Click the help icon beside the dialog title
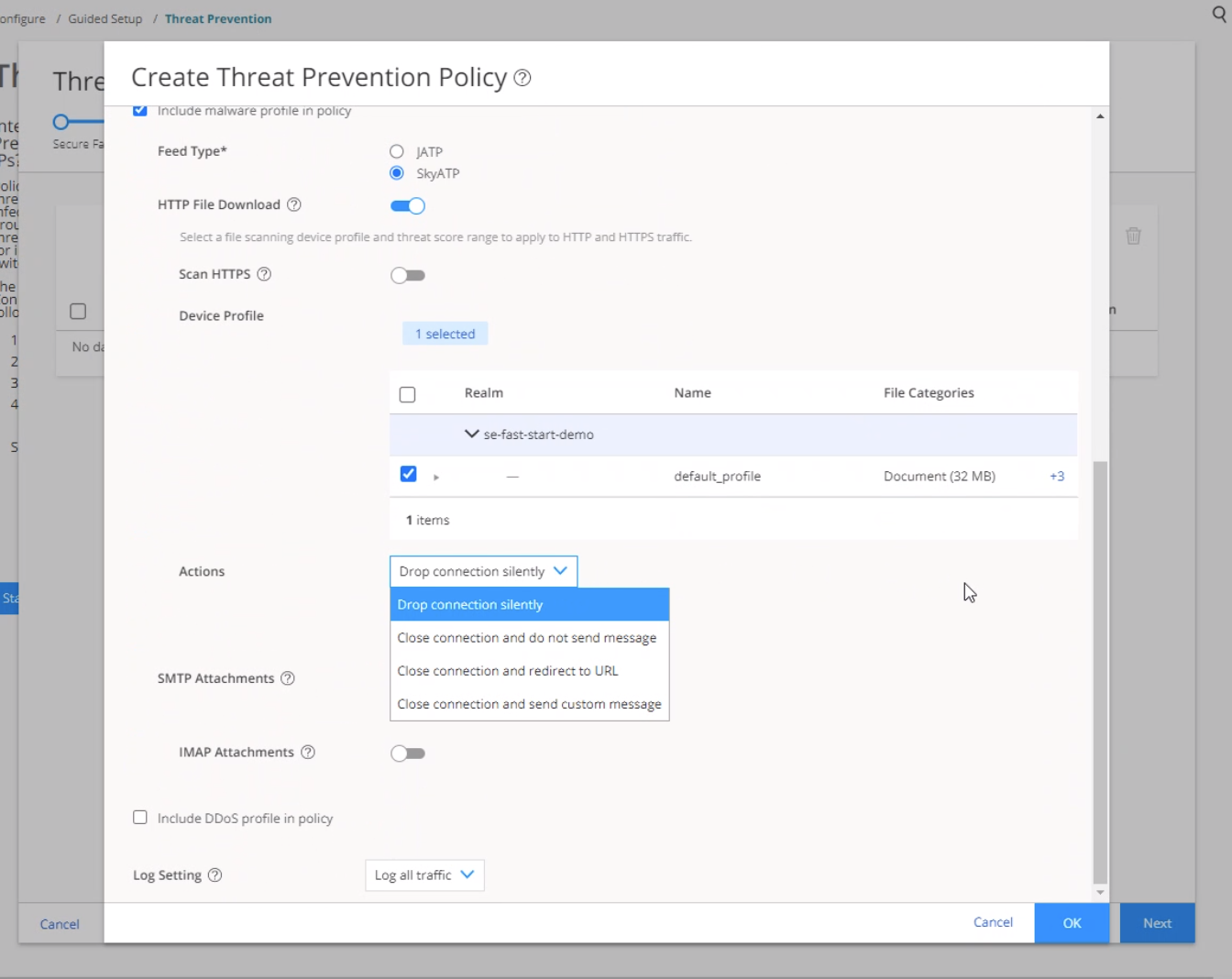1232x979 pixels. (522, 78)
